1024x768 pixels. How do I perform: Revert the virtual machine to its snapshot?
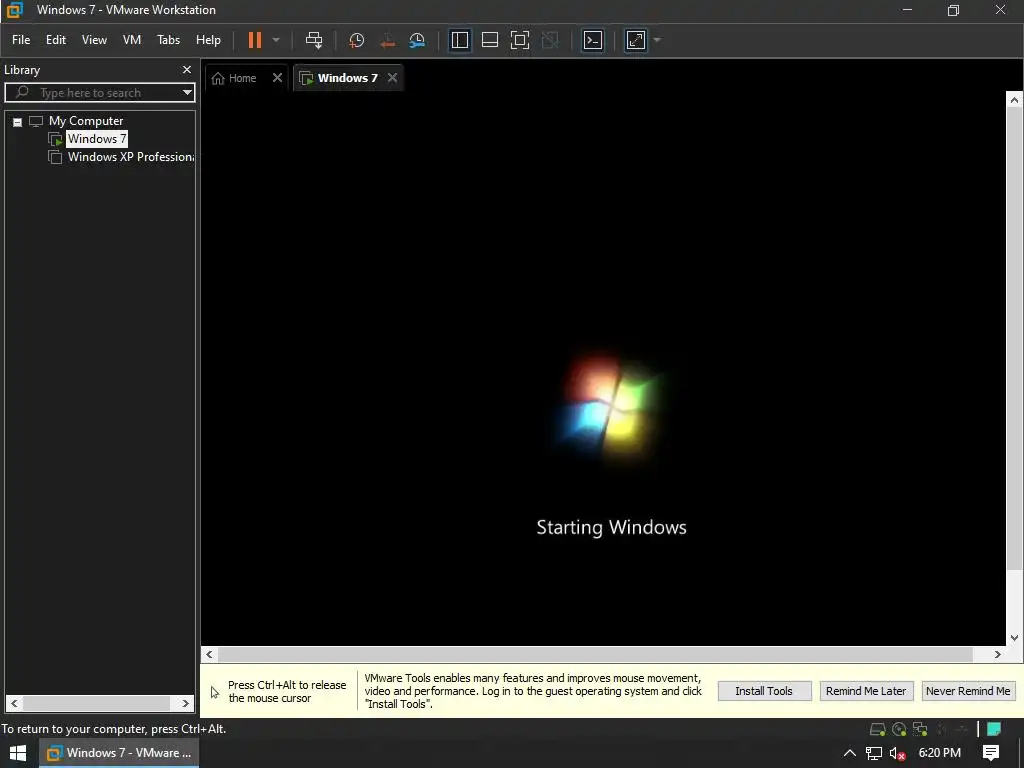coord(387,40)
